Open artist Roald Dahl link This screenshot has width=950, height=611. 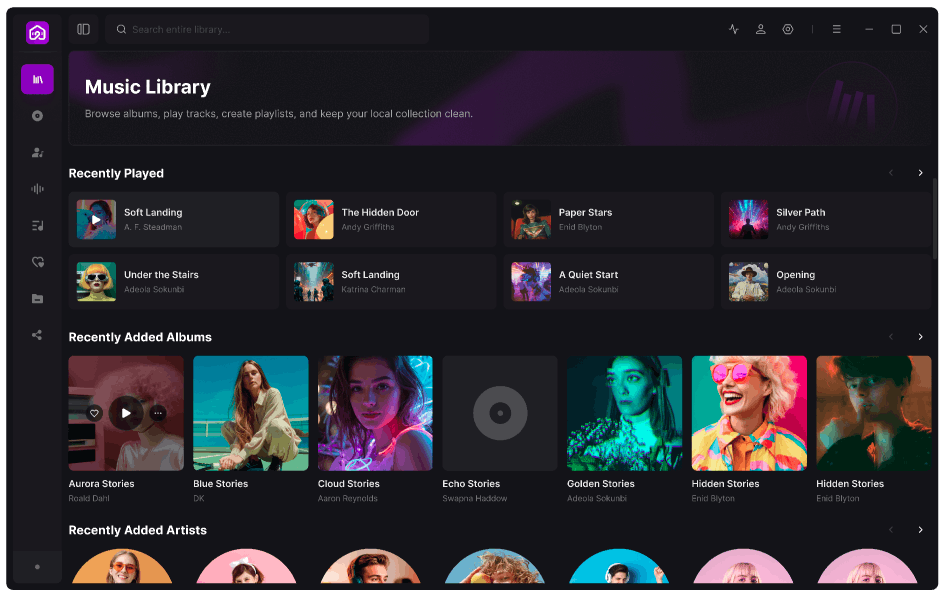click(88, 498)
